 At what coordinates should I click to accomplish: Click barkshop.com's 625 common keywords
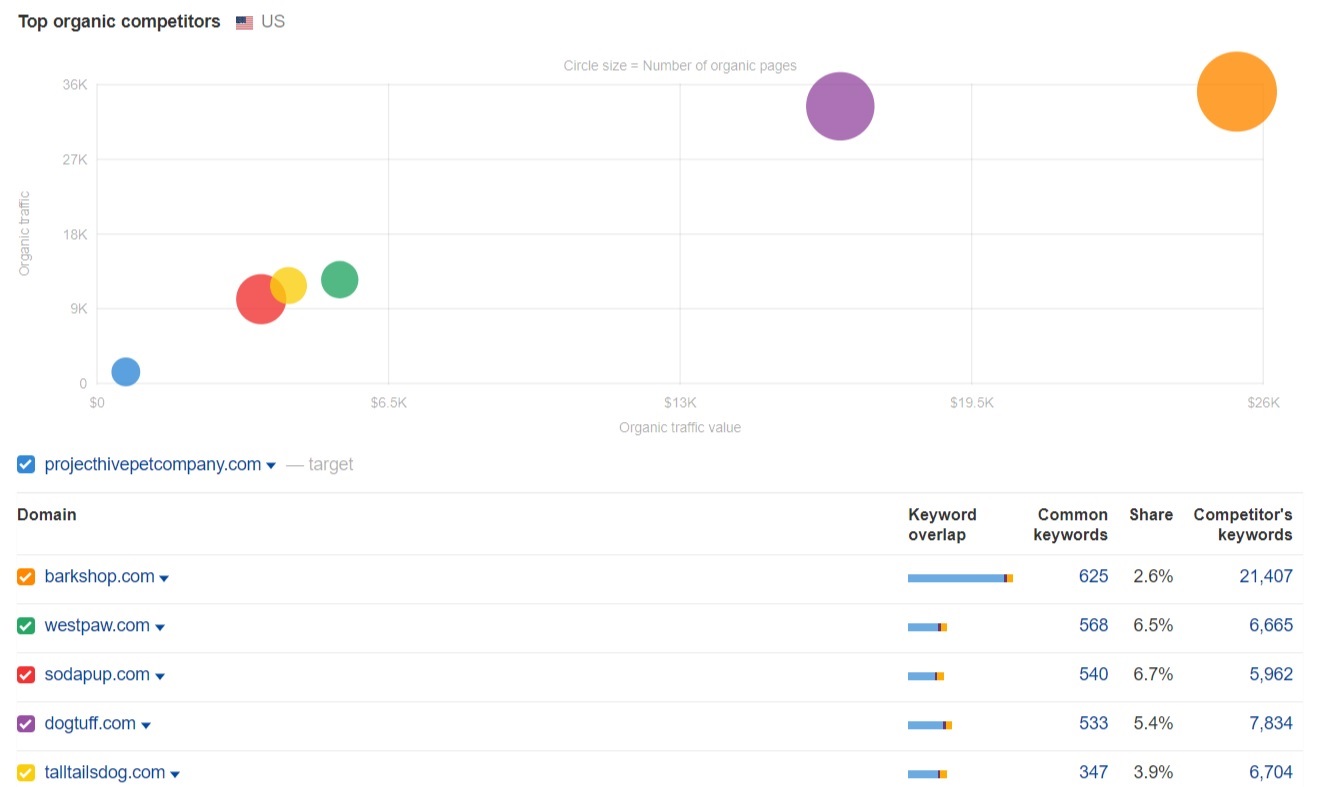1093,577
